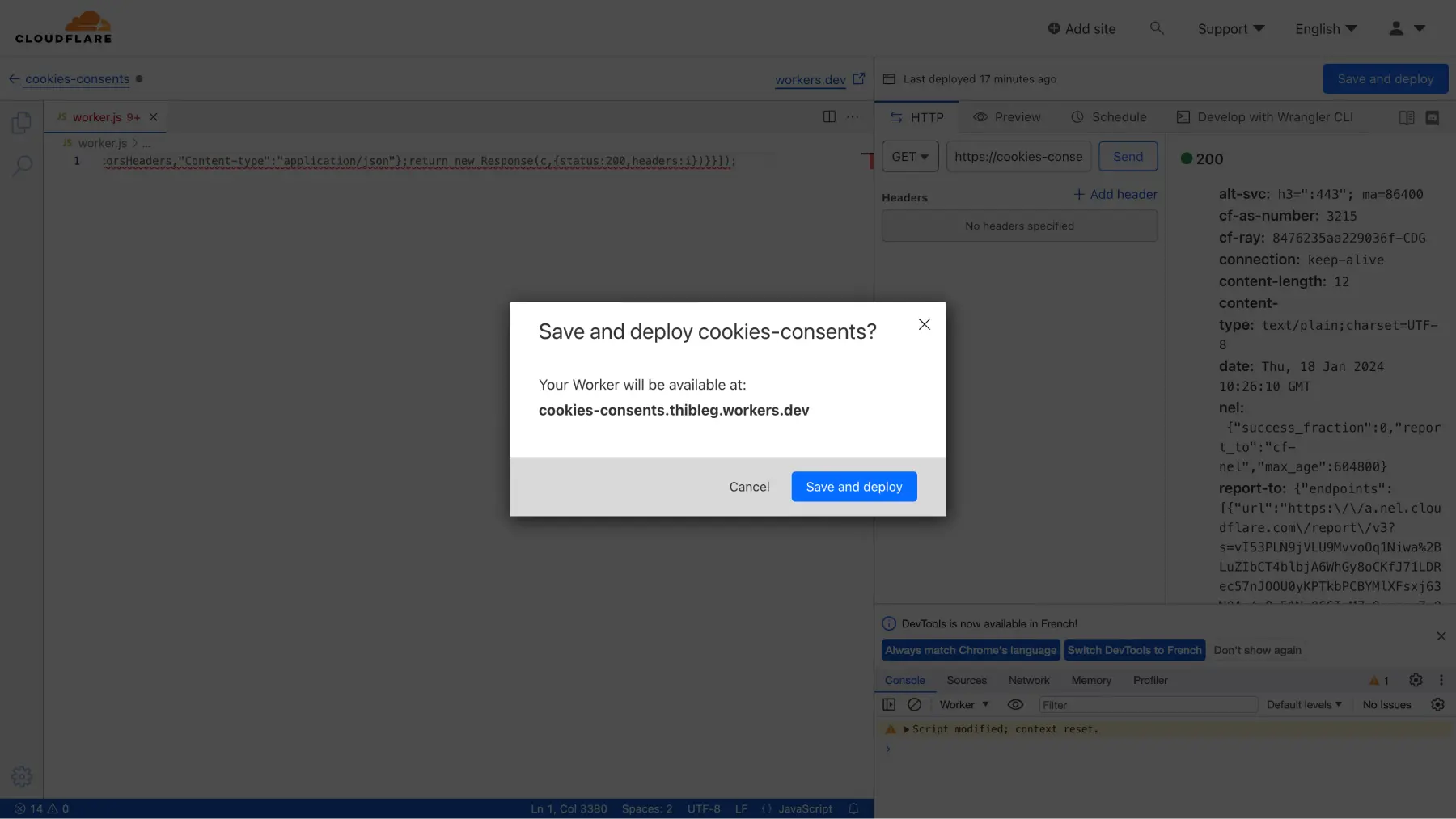Open the English language dropdown
The height and width of the screenshot is (819, 1456).
tap(1326, 29)
